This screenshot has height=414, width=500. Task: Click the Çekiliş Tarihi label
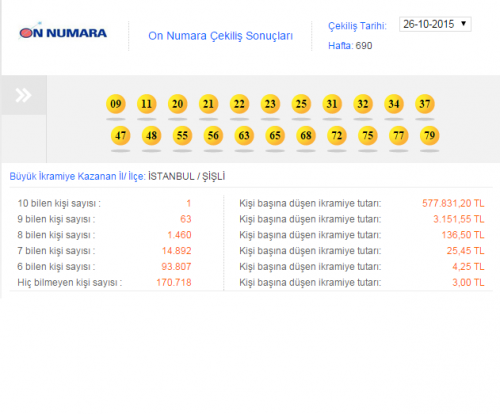[x=357, y=26]
